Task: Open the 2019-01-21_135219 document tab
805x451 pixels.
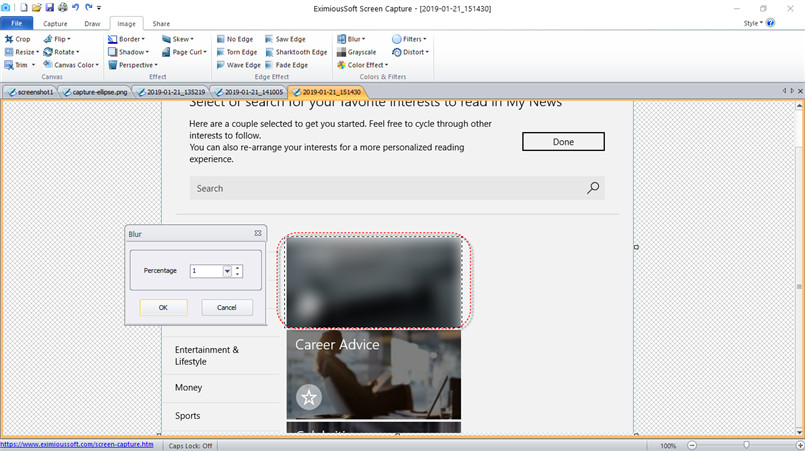Action: [171, 92]
